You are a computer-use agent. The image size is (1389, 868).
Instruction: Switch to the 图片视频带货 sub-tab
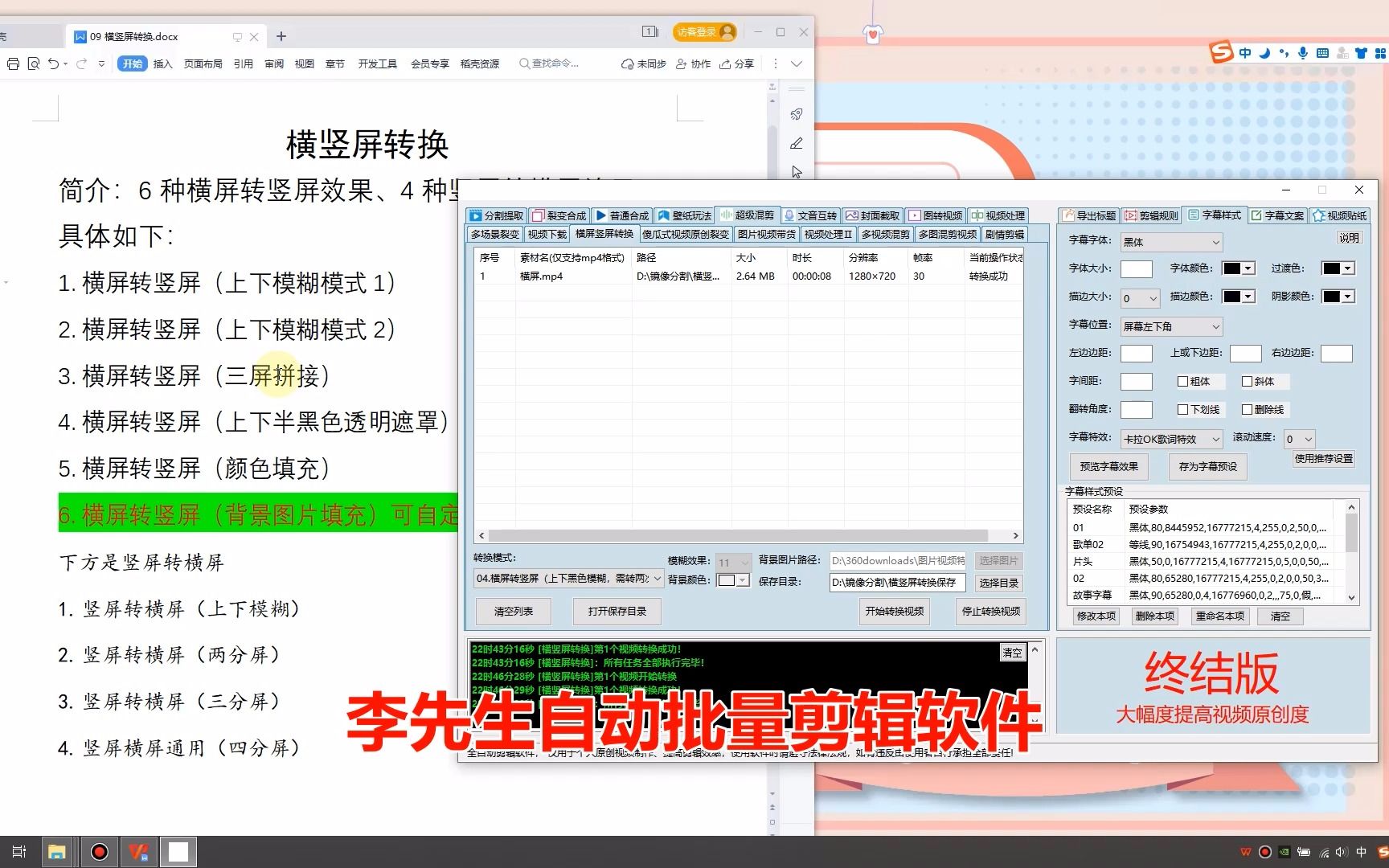(x=766, y=235)
